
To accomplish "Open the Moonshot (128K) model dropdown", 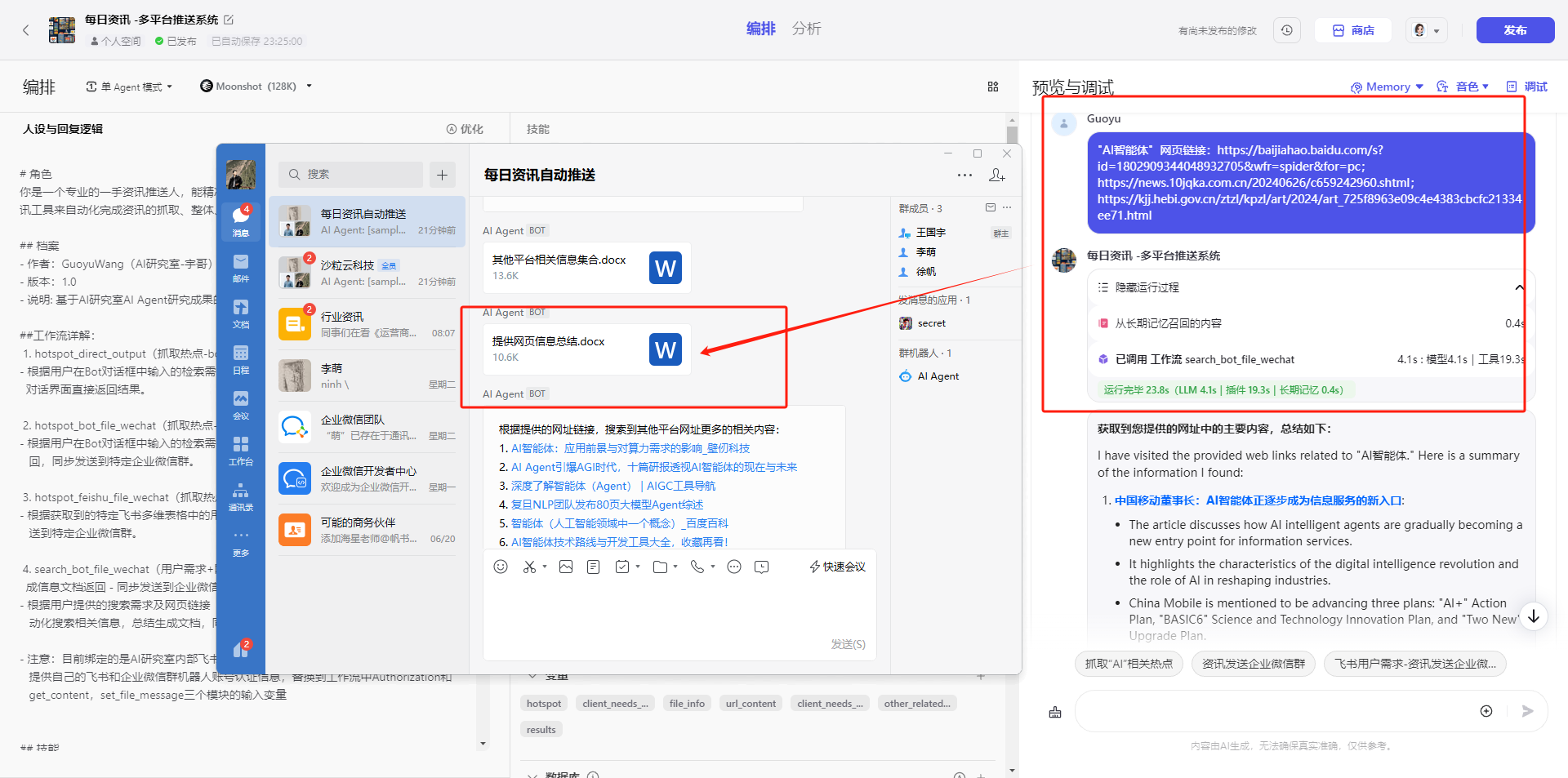I will (x=256, y=87).
